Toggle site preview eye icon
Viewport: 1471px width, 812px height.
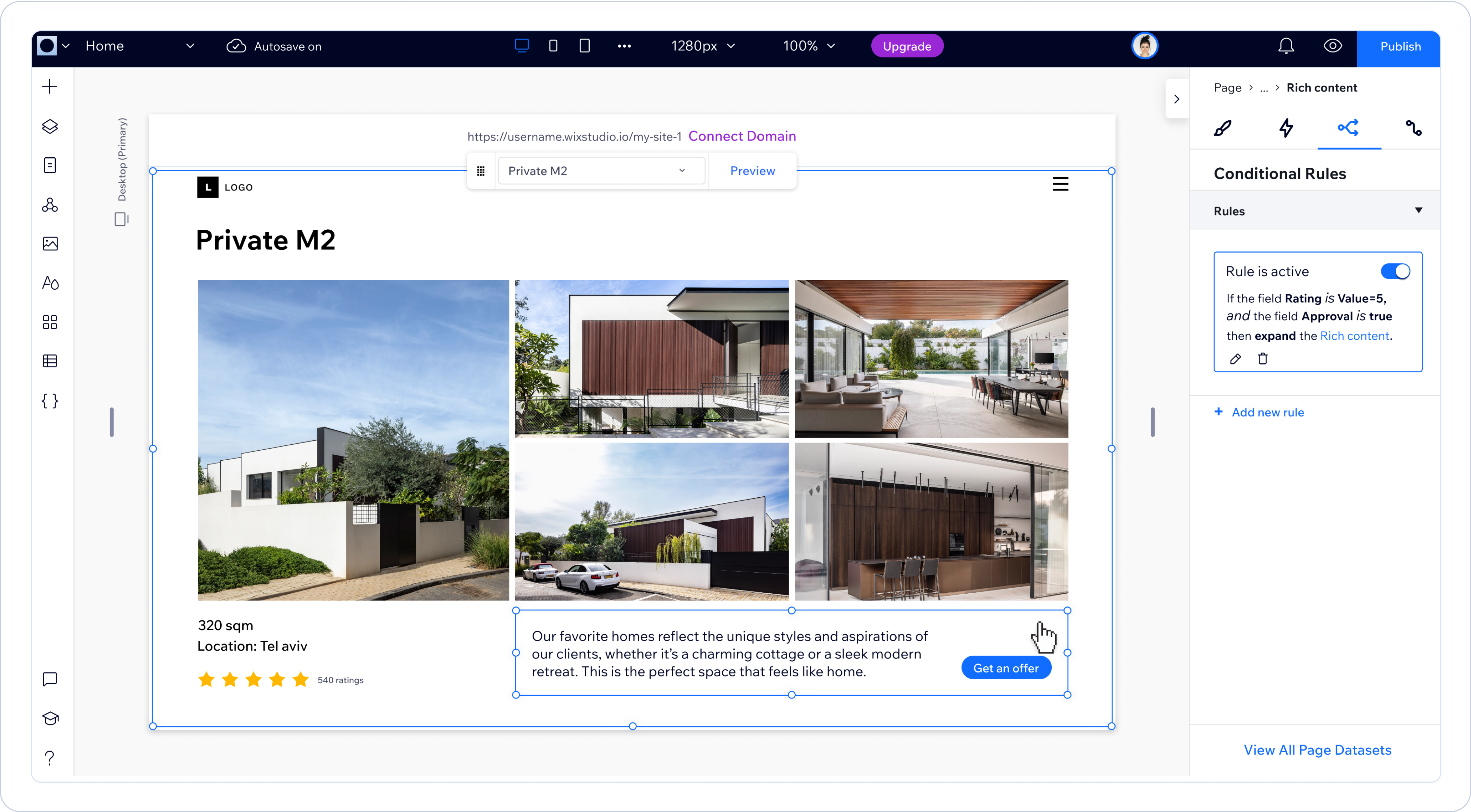click(x=1333, y=46)
